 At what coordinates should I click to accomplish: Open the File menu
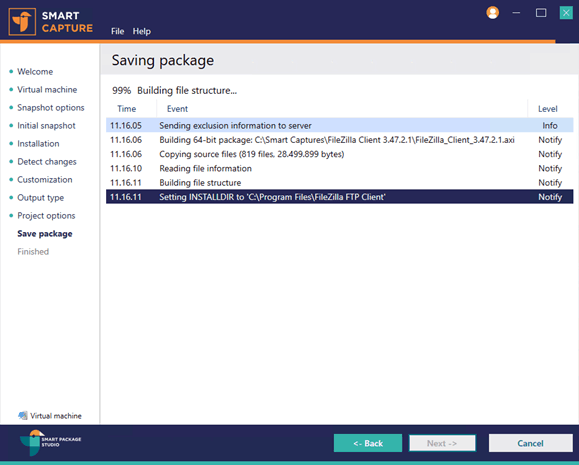tap(117, 31)
